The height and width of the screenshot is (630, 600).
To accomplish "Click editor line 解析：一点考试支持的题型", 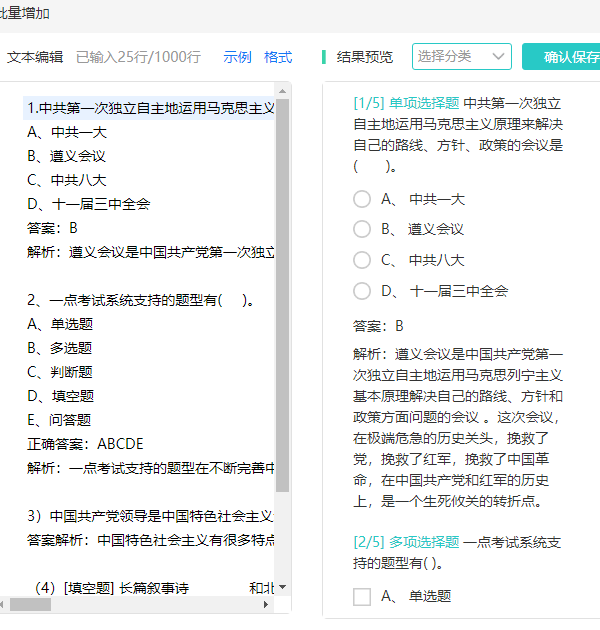I will (x=149, y=468).
